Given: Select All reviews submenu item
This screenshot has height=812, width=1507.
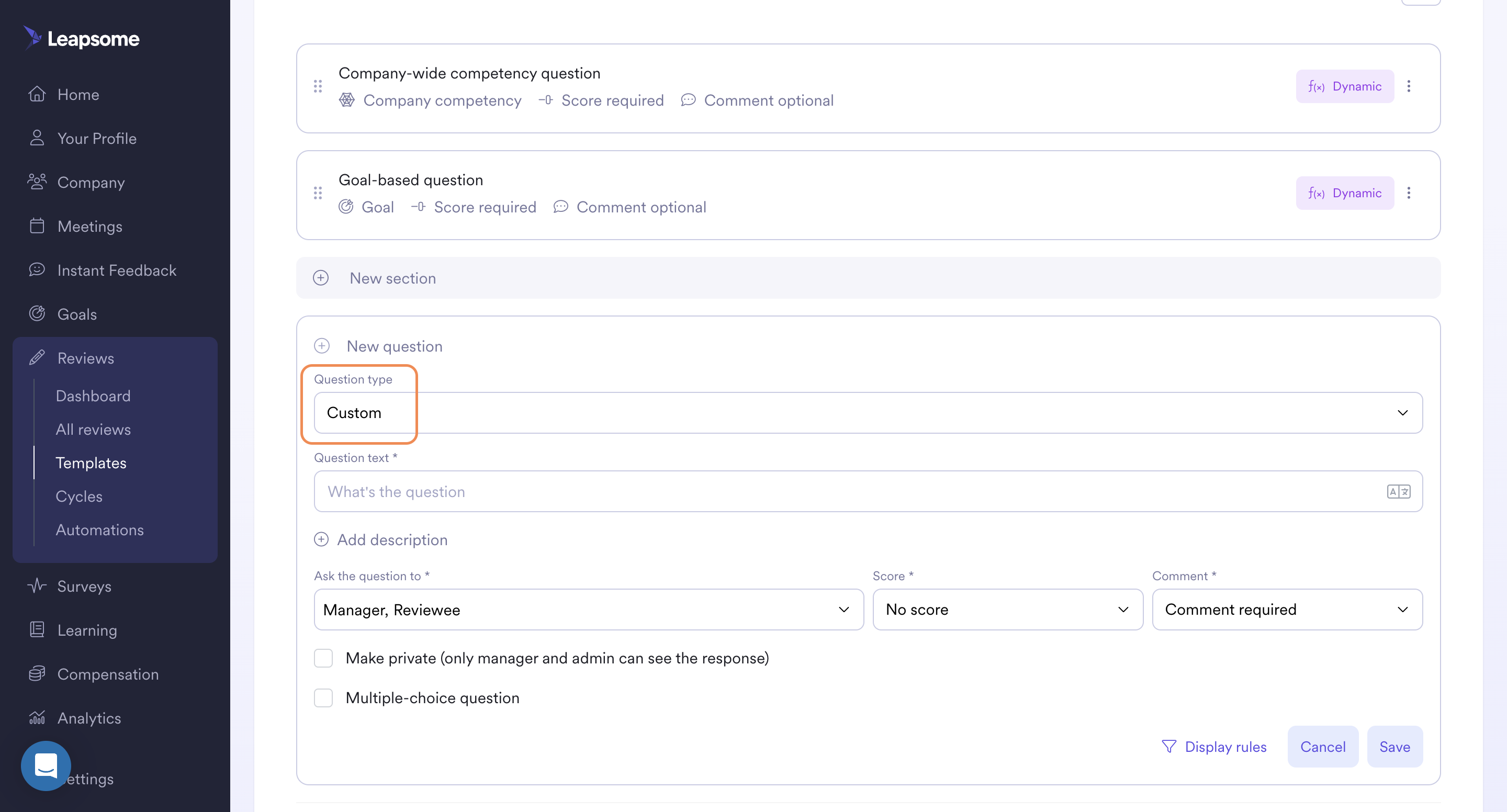Looking at the screenshot, I should coord(93,430).
